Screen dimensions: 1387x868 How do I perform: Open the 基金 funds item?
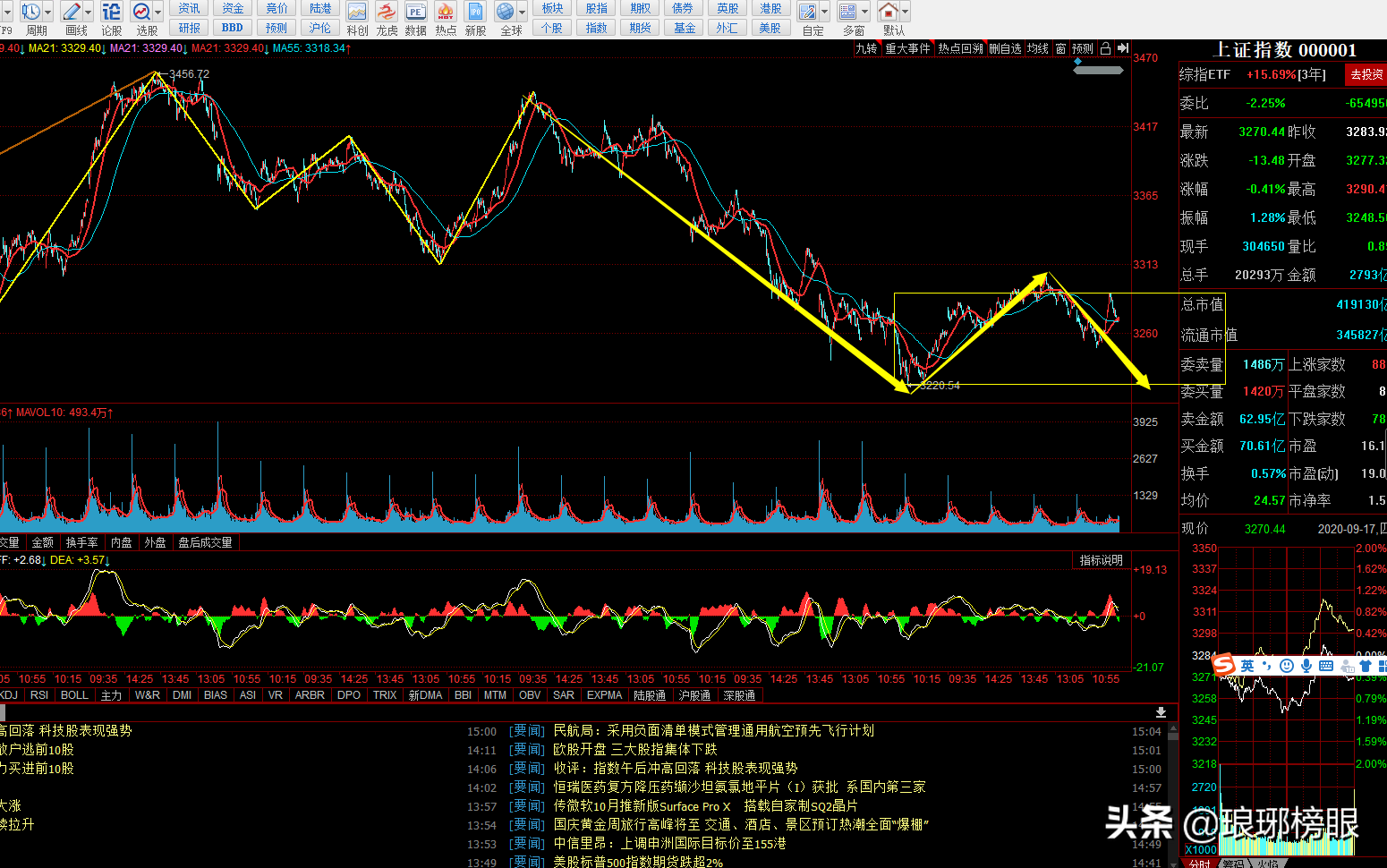(685, 28)
